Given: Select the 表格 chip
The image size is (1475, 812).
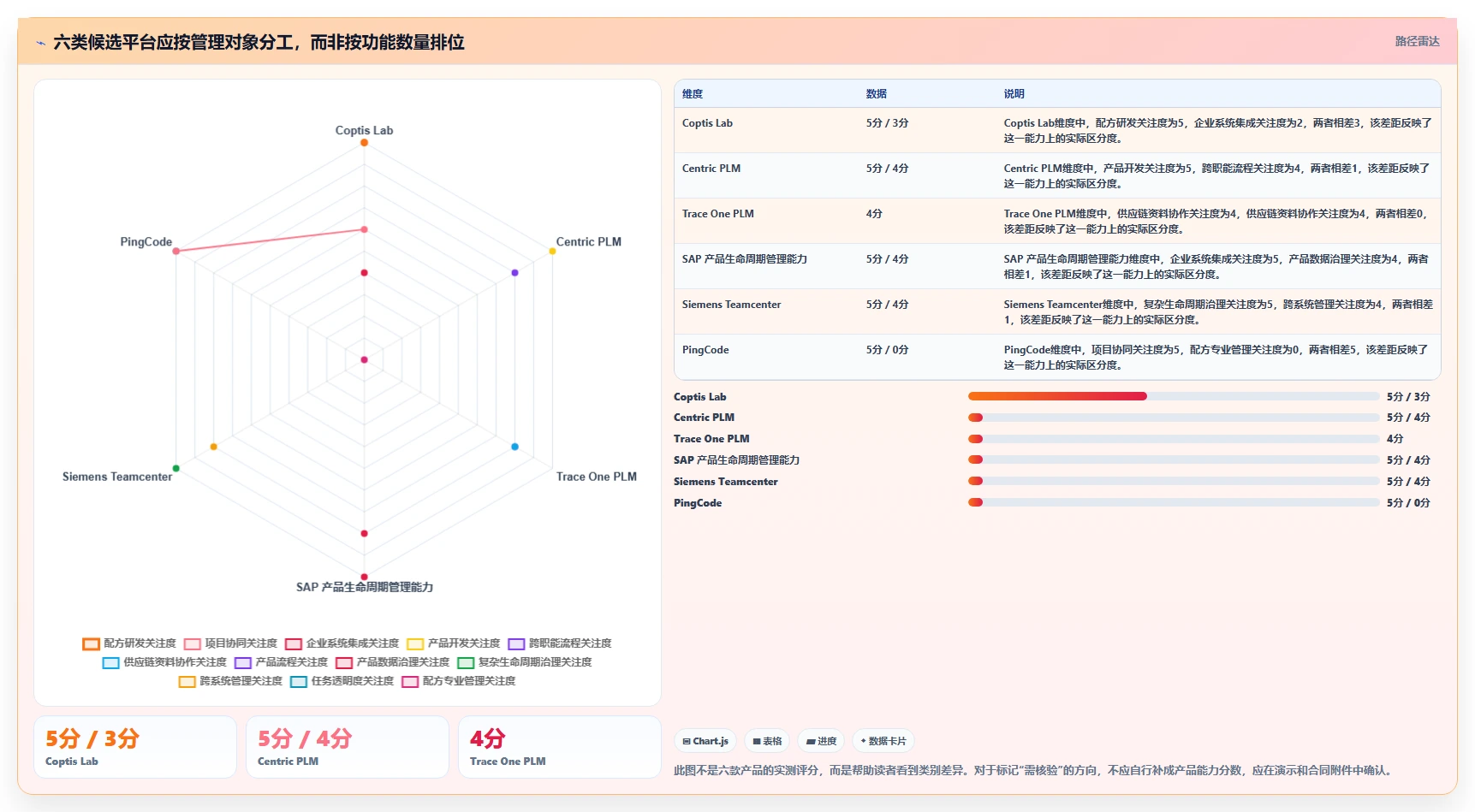Looking at the screenshot, I should pyautogui.click(x=767, y=741).
